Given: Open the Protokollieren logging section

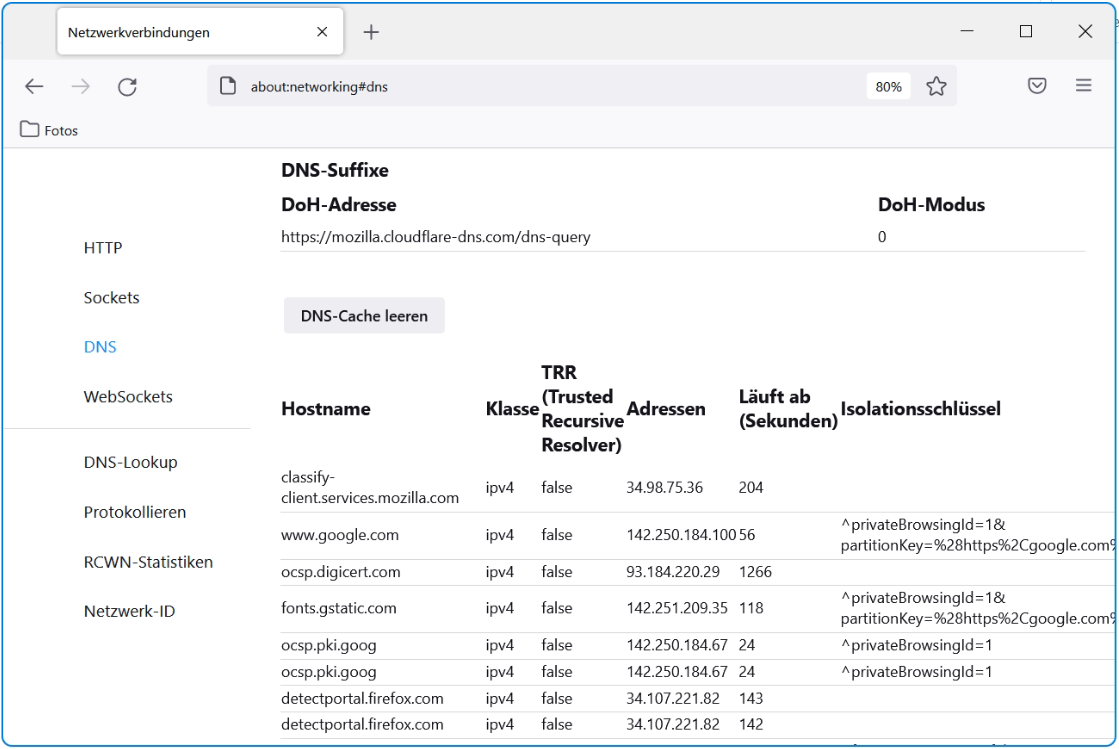Looking at the screenshot, I should (135, 512).
